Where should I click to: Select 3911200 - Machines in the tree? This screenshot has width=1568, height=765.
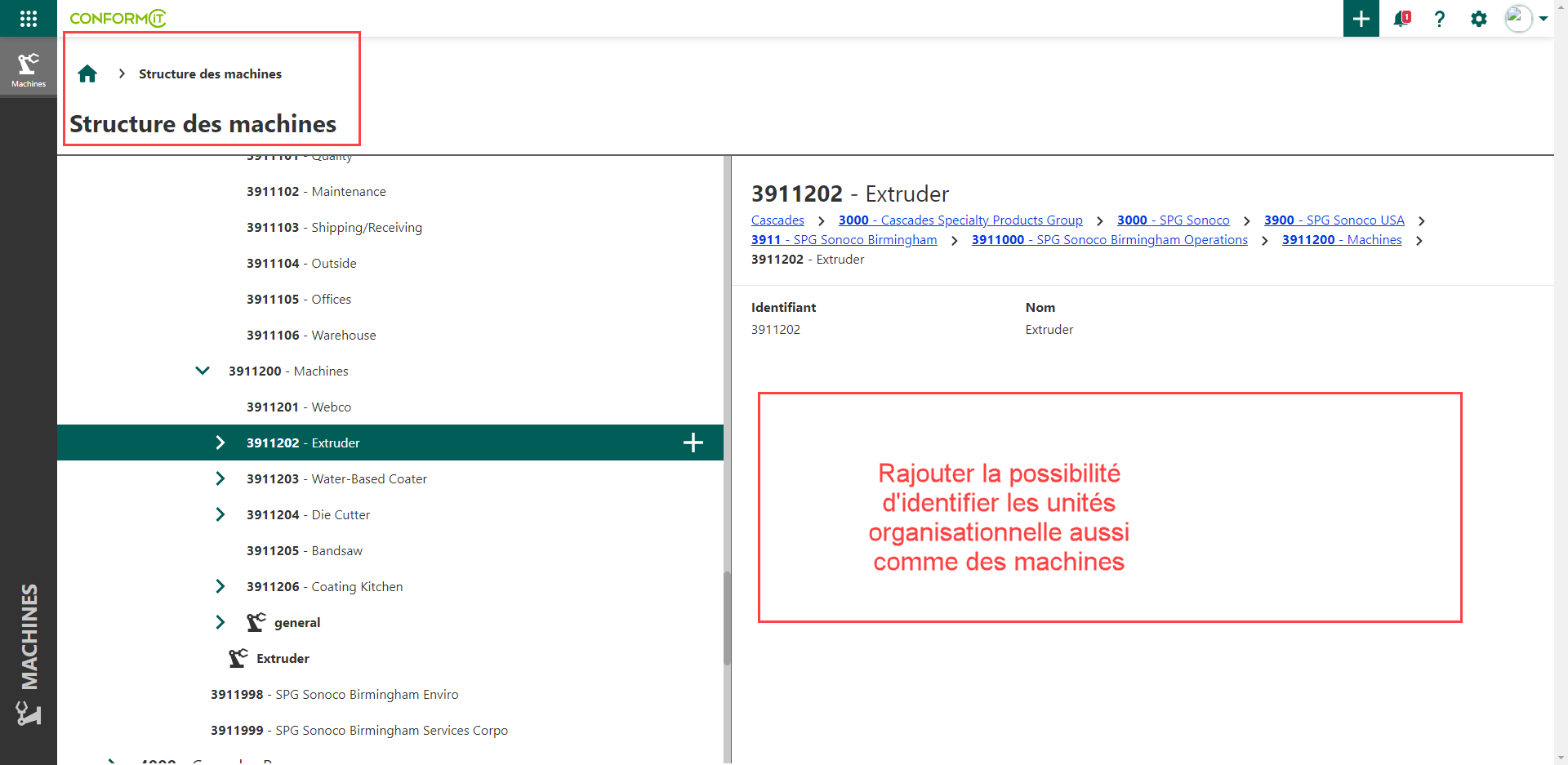click(x=288, y=371)
